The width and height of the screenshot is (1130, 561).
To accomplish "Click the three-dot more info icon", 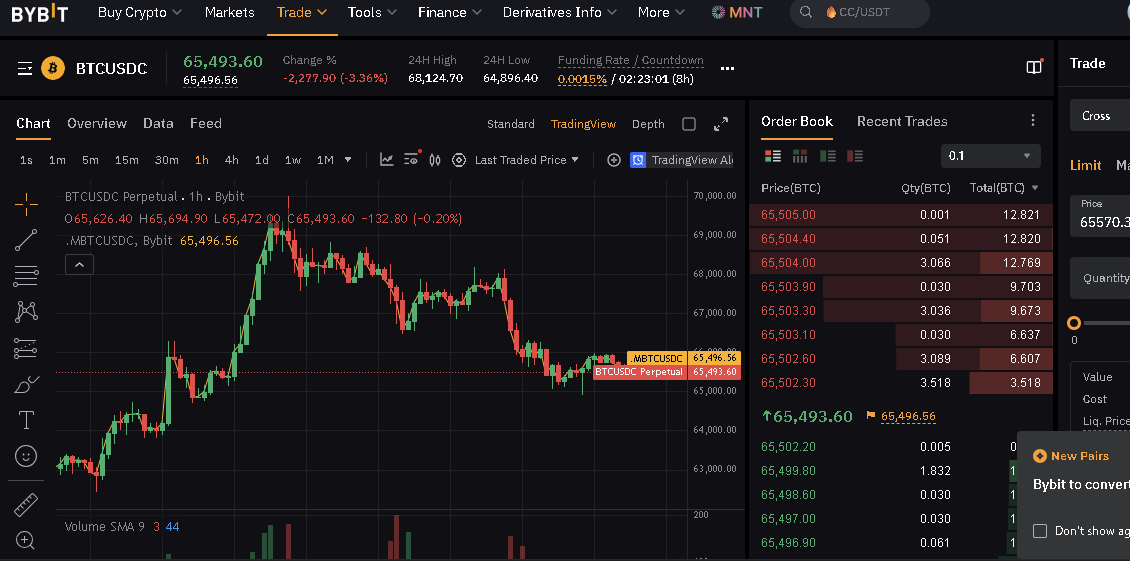I will pyautogui.click(x=727, y=69).
